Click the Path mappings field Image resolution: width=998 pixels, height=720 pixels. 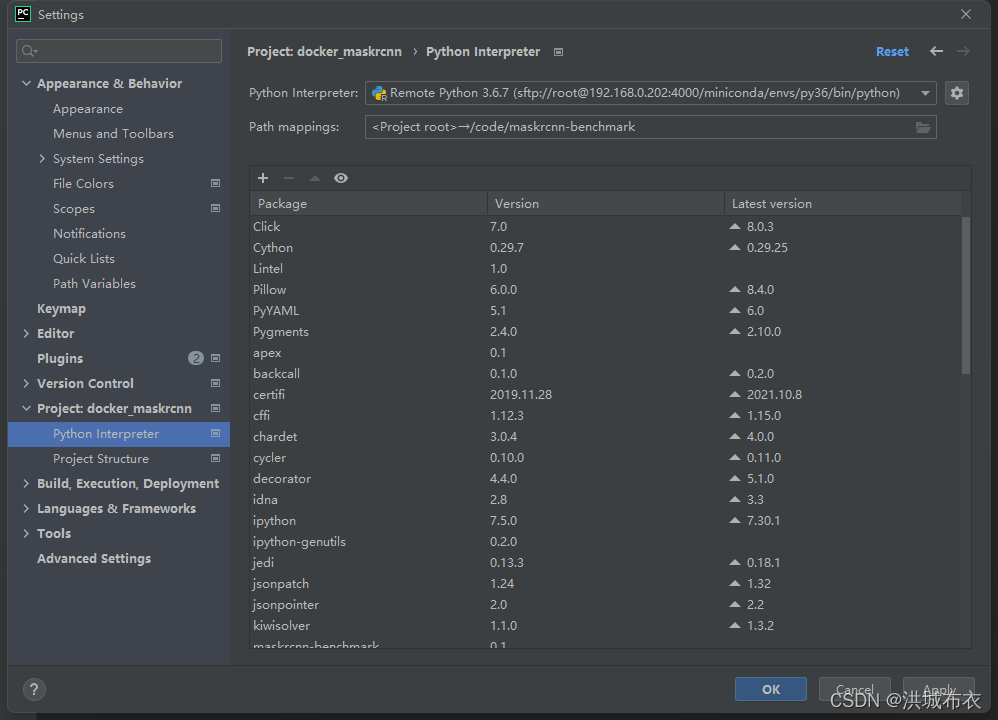[650, 127]
